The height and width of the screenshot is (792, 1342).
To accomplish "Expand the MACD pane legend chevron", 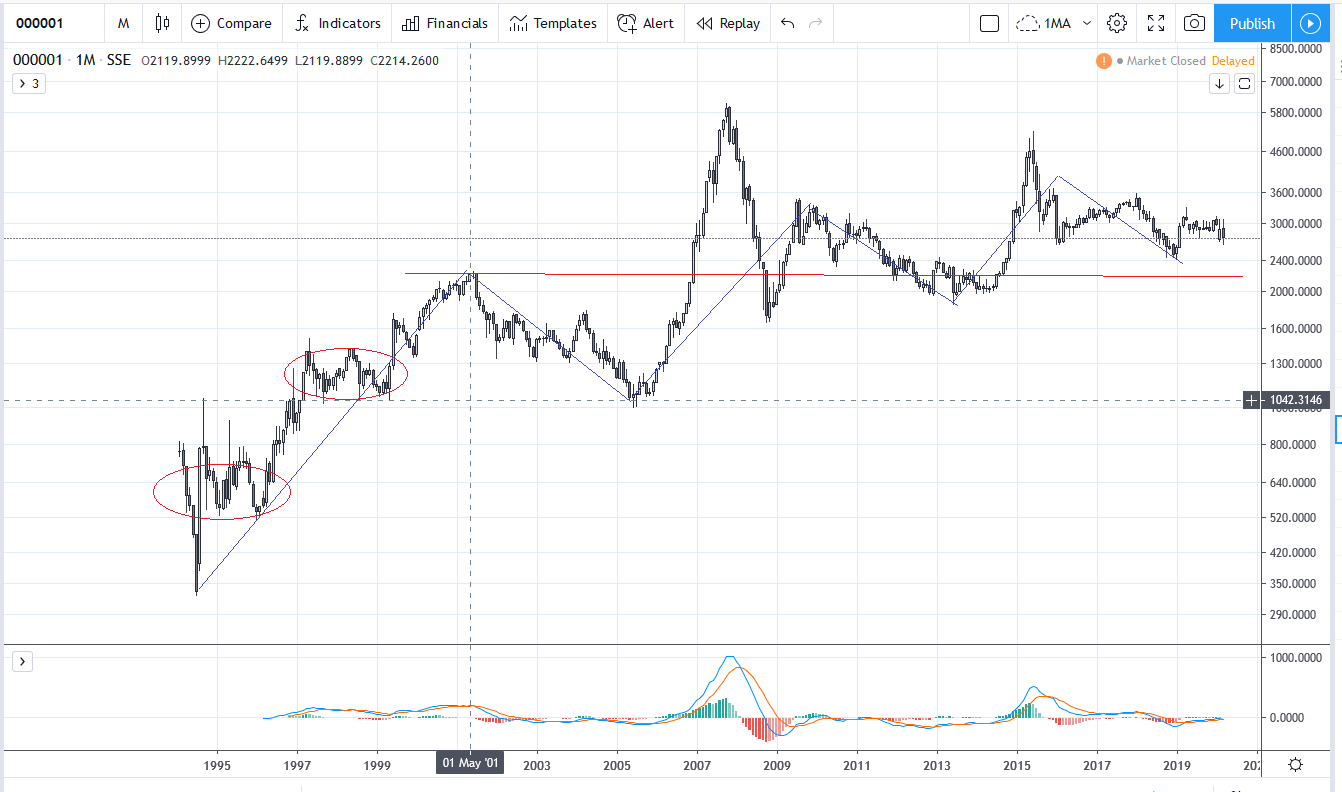I will (23, 661).
